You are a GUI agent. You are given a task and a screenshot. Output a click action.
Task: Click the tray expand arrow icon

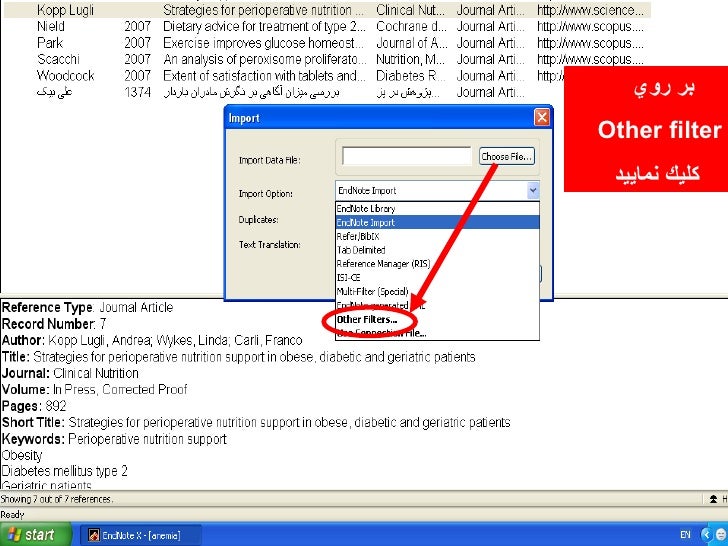706,535
